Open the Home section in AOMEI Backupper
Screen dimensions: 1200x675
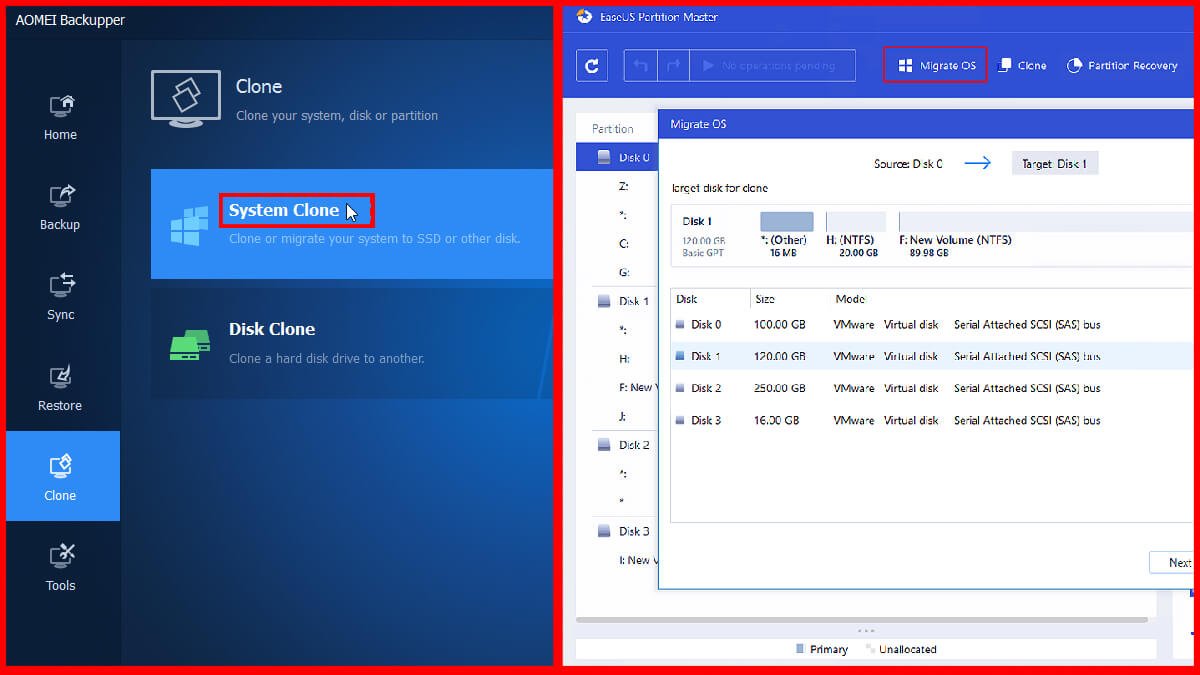(59, 117)
